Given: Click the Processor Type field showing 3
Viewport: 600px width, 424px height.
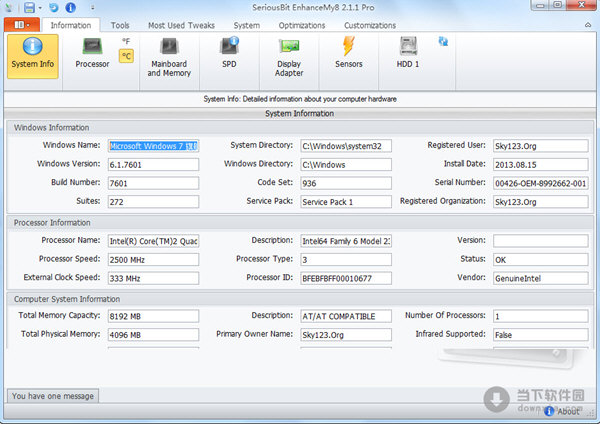Looking at the screenshot, I should click(346, 259).
